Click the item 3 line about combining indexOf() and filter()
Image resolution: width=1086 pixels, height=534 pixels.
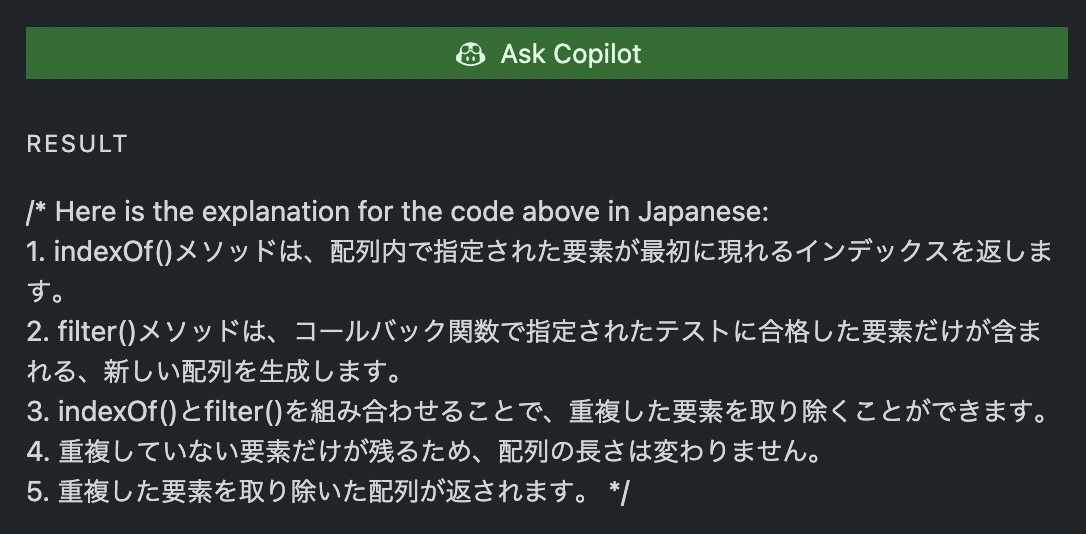pos(538,411)
